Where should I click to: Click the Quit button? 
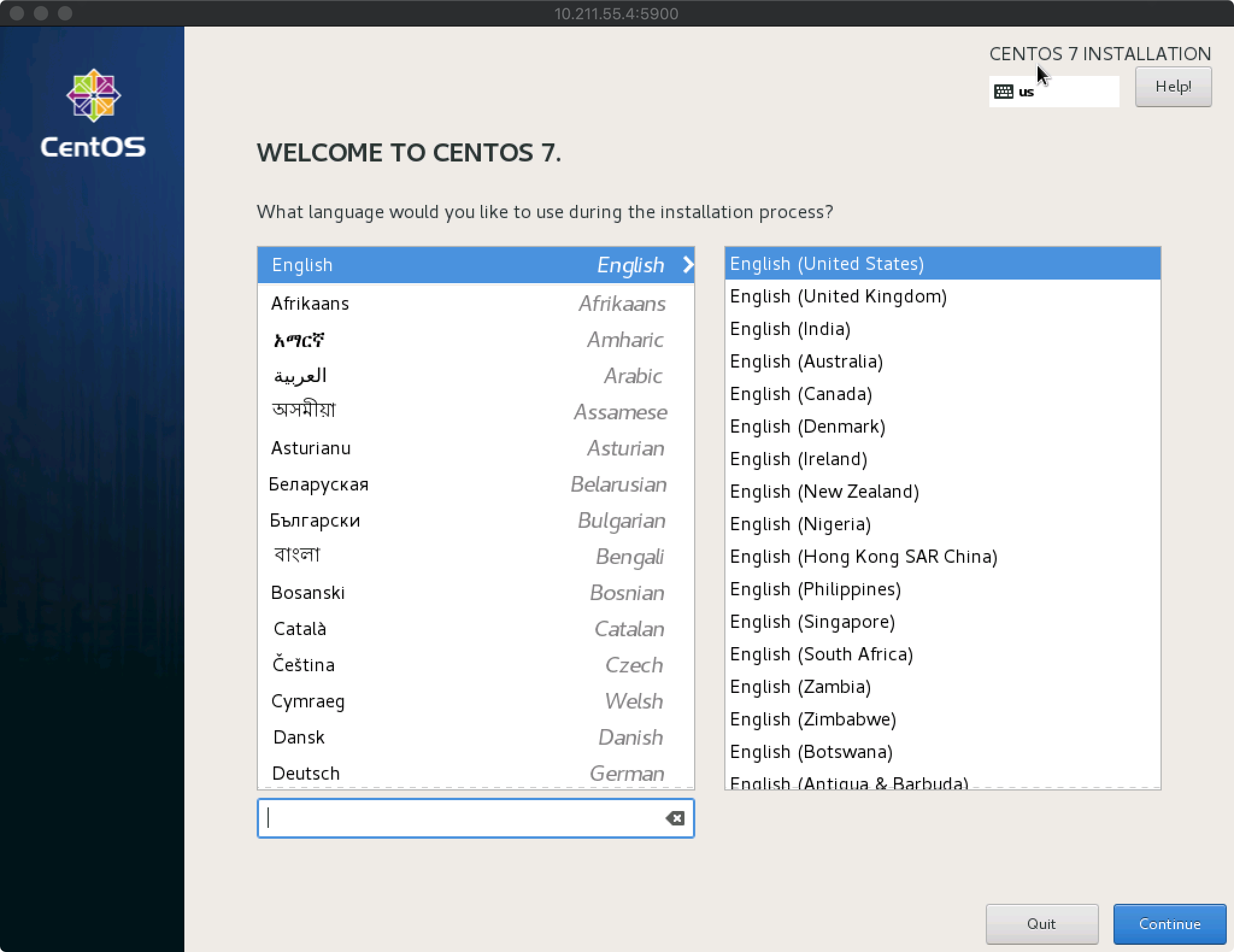tap(1041, 924)
